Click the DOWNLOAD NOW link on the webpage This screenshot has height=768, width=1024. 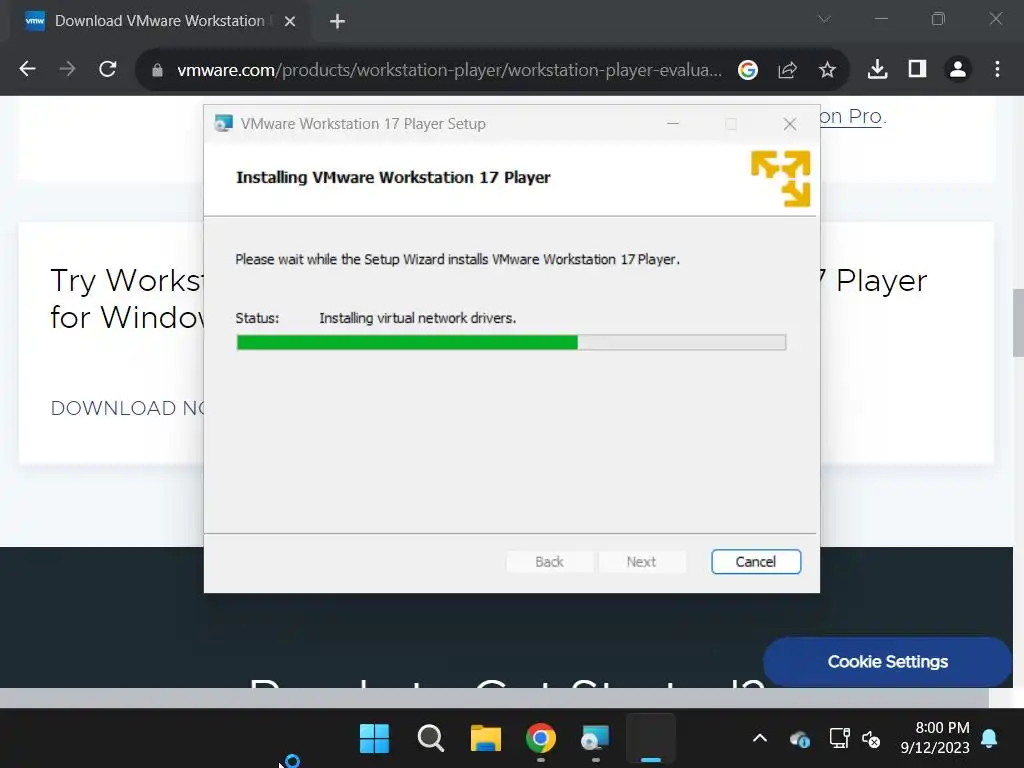[127, 408]
